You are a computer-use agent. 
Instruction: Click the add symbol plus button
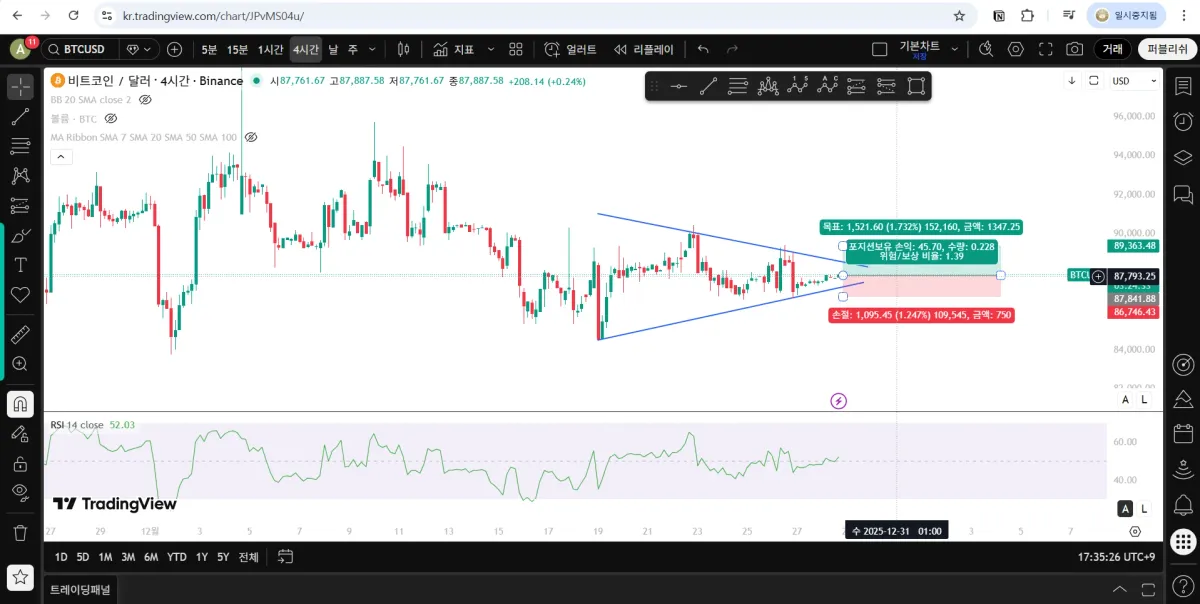tap(175, 49)
